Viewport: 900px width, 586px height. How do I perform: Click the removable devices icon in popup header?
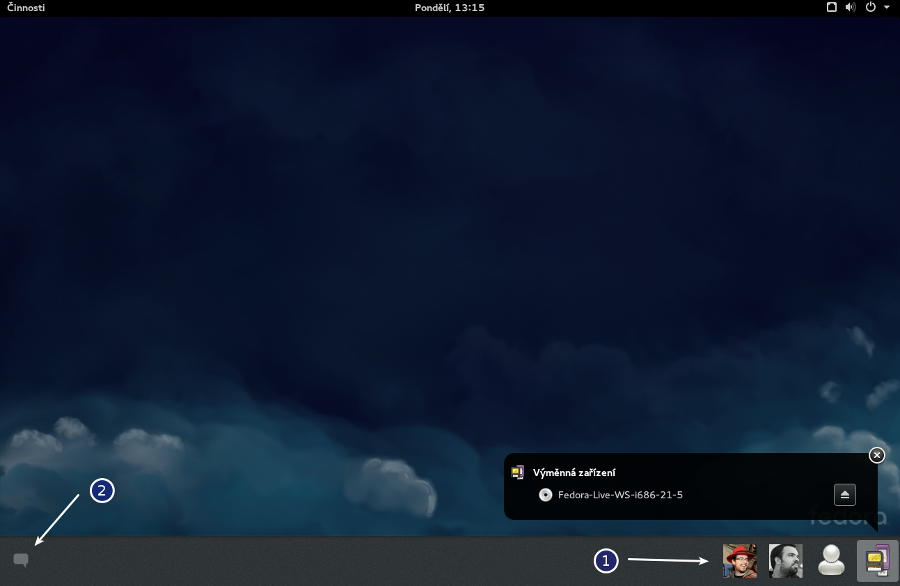pos(518,472)
